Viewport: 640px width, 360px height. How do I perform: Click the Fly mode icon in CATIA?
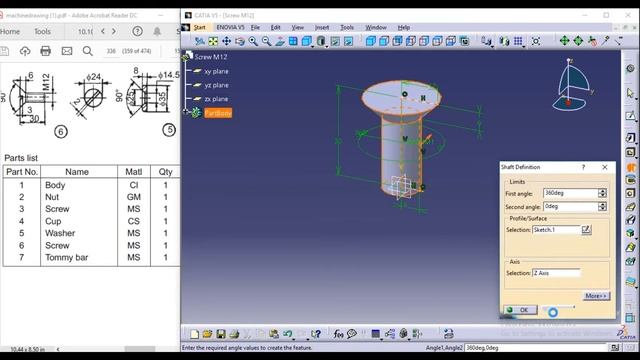coord(200,41)
